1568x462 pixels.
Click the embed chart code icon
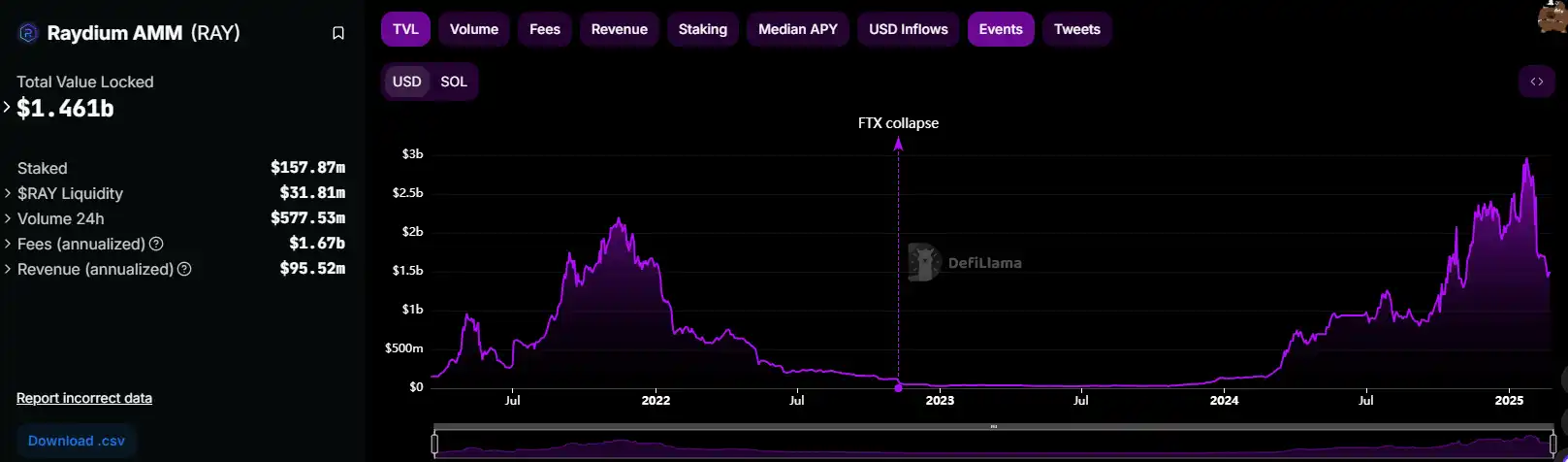[1536, 82]
